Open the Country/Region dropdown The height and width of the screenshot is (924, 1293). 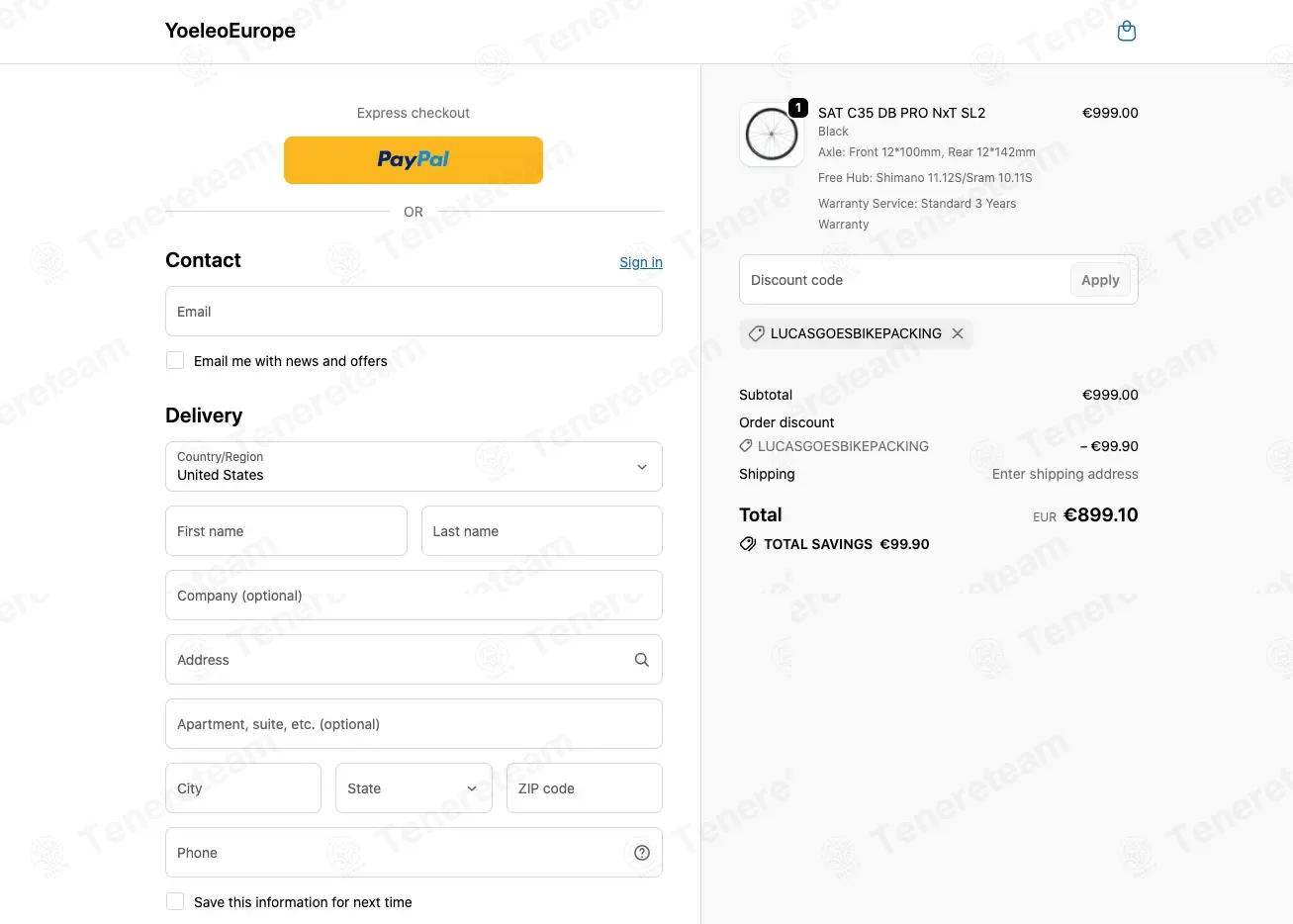coord(414,466)
